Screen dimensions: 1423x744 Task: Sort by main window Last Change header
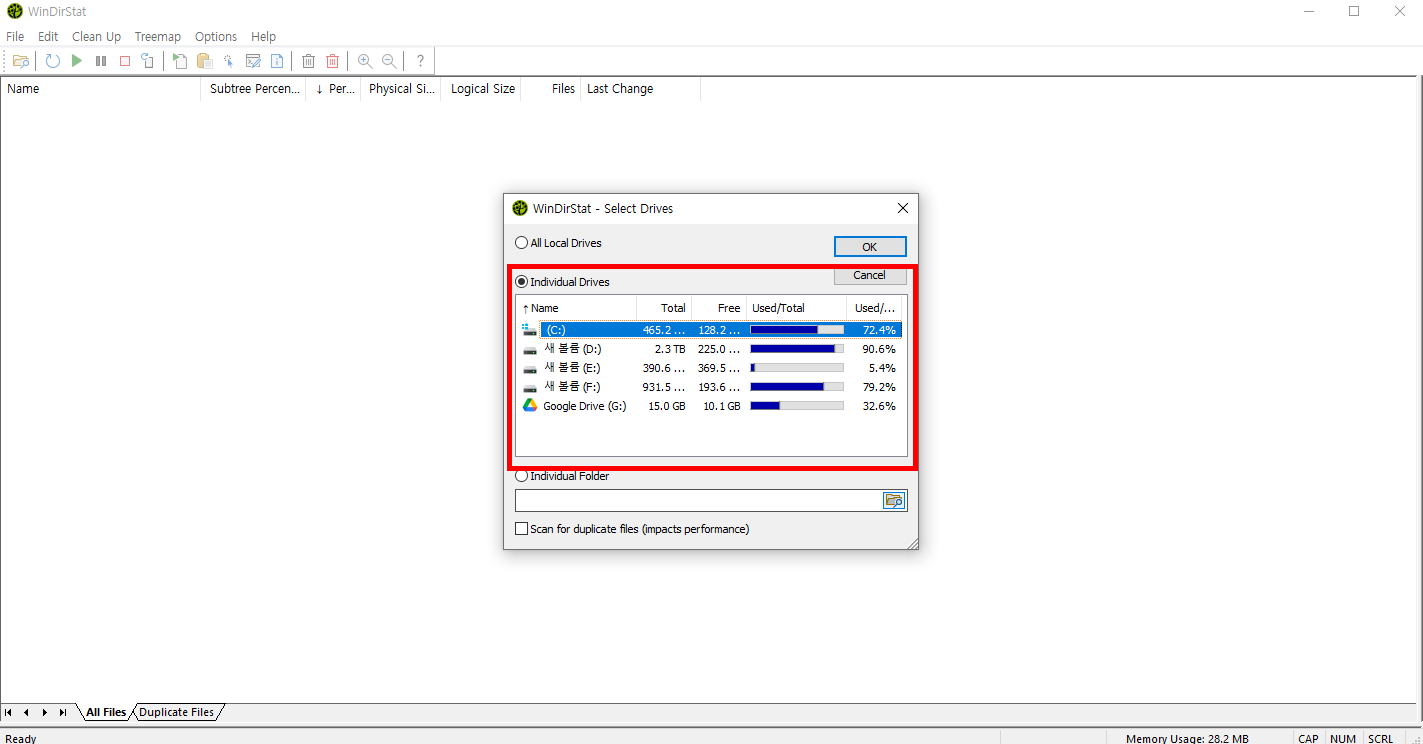(x=640, y=89)
